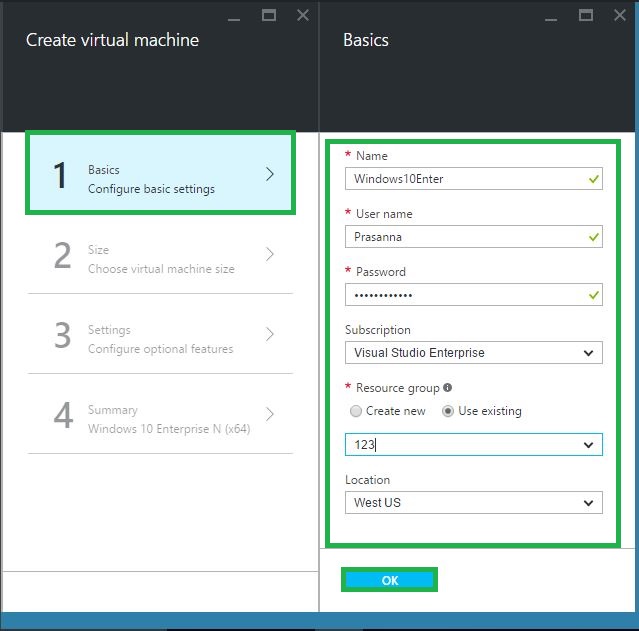Close the Create virtual machine blade

[303, 15]
